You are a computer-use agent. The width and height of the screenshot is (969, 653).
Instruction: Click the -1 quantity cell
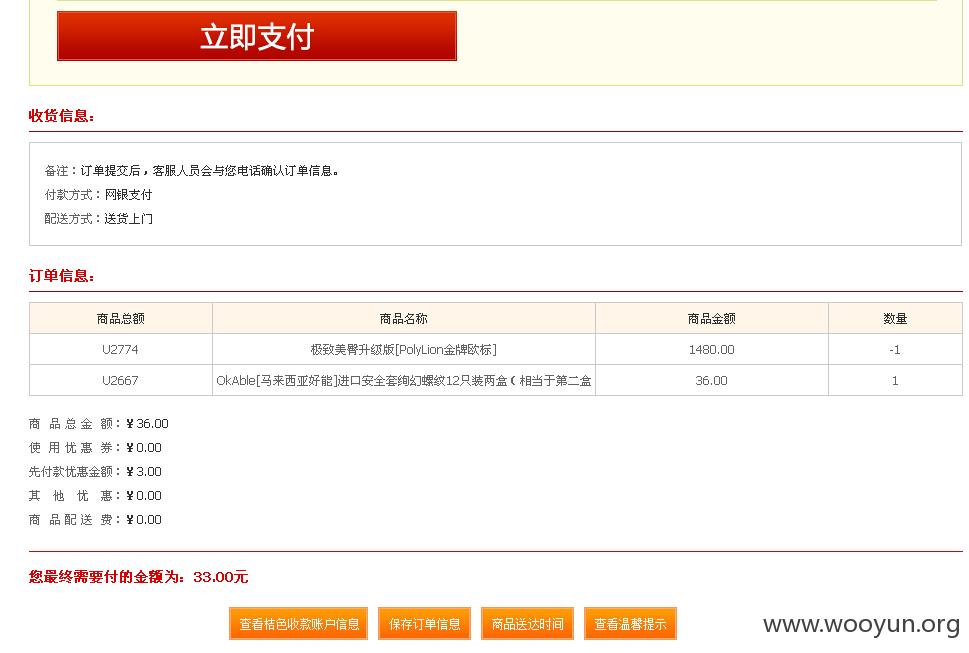point(895,350)
